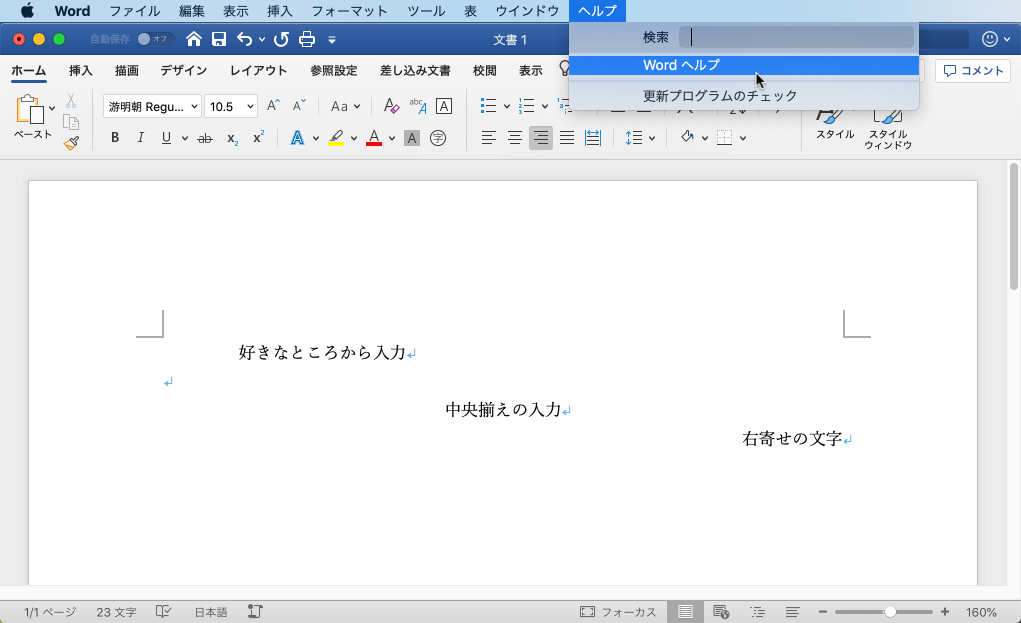1021x623 pixels.
Task: Apply subscript formatting
Action: (232, 138)
